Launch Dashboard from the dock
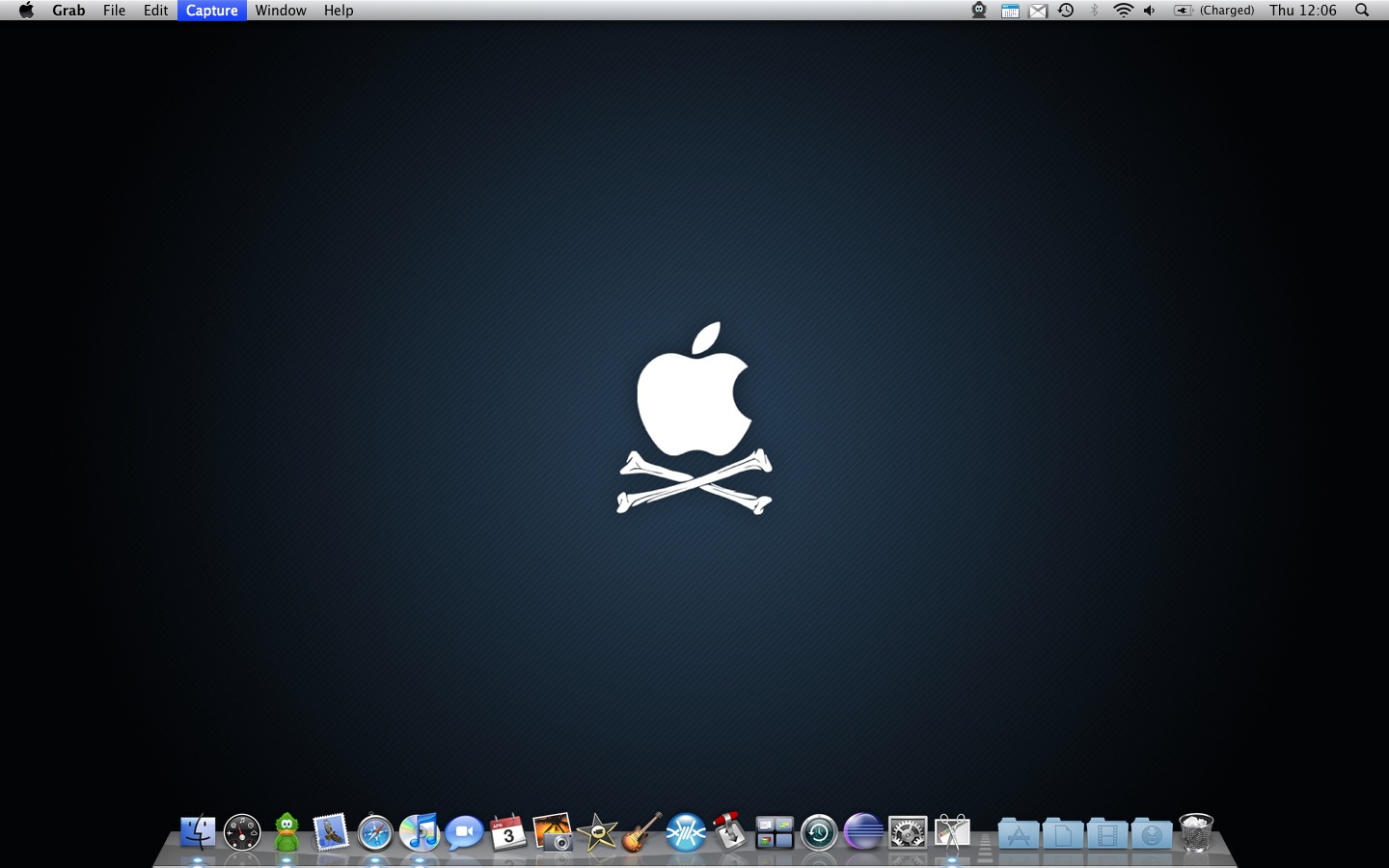 tap(242, 831)
